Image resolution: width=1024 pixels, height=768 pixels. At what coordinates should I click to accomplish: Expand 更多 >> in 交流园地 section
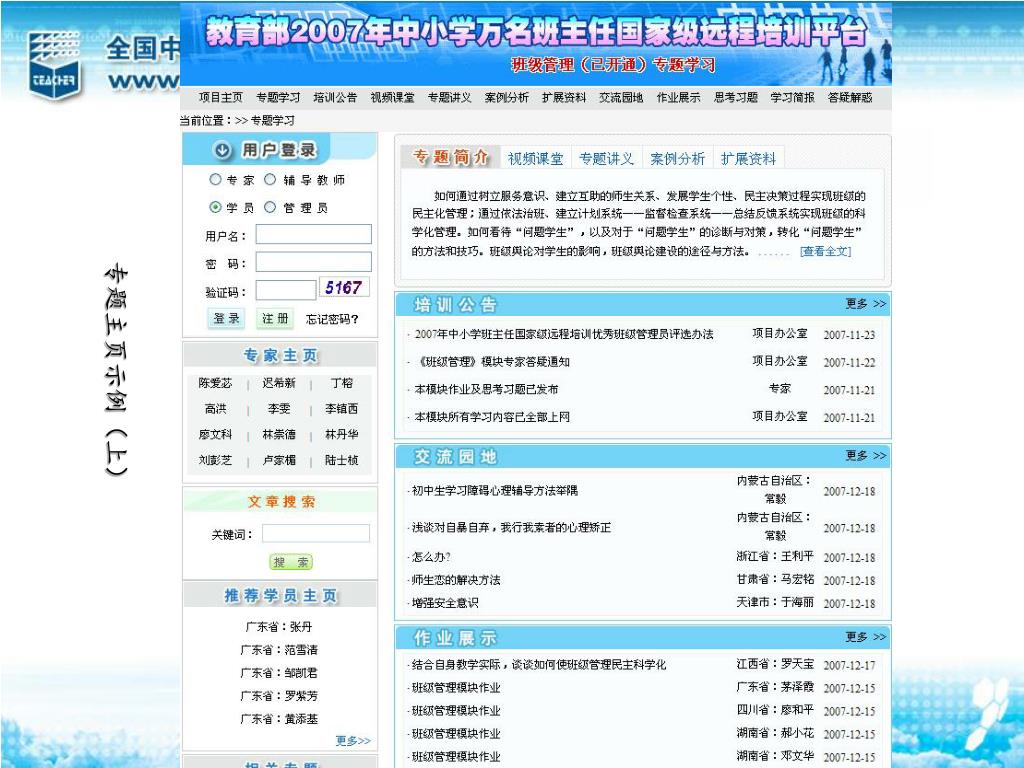pyautogui.click(x=866, y=455)
